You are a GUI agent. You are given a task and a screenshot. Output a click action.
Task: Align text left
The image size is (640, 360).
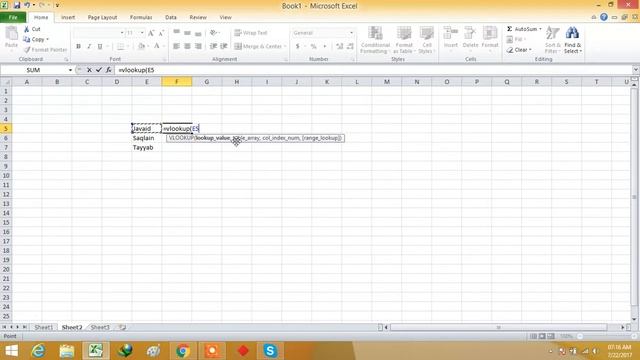(176, 47)
